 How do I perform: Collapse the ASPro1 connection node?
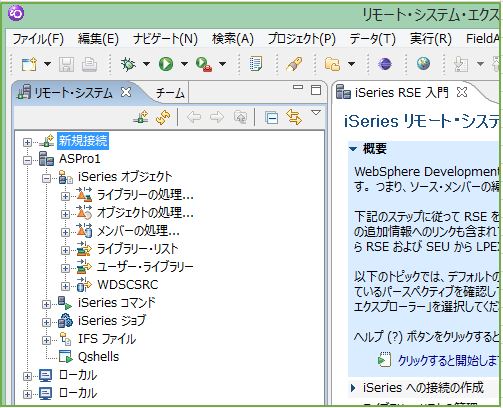(27, 161)
